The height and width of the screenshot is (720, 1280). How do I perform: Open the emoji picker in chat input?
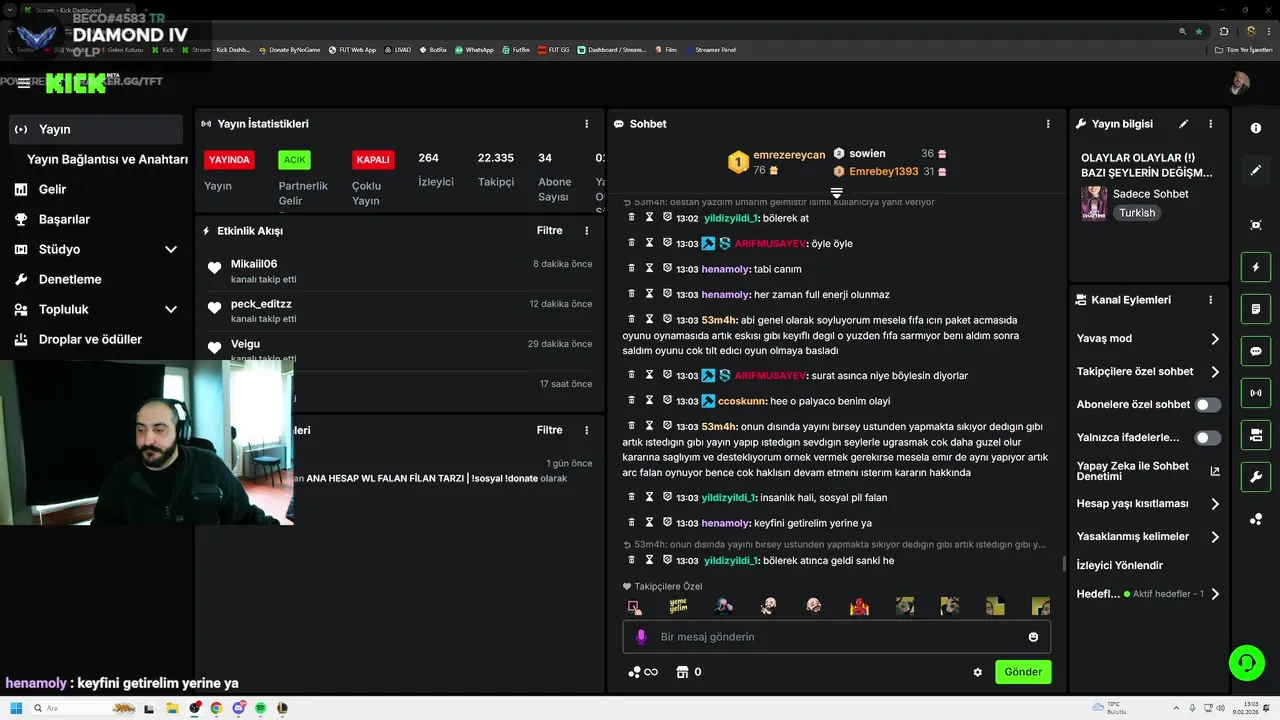pos(1033,637)
